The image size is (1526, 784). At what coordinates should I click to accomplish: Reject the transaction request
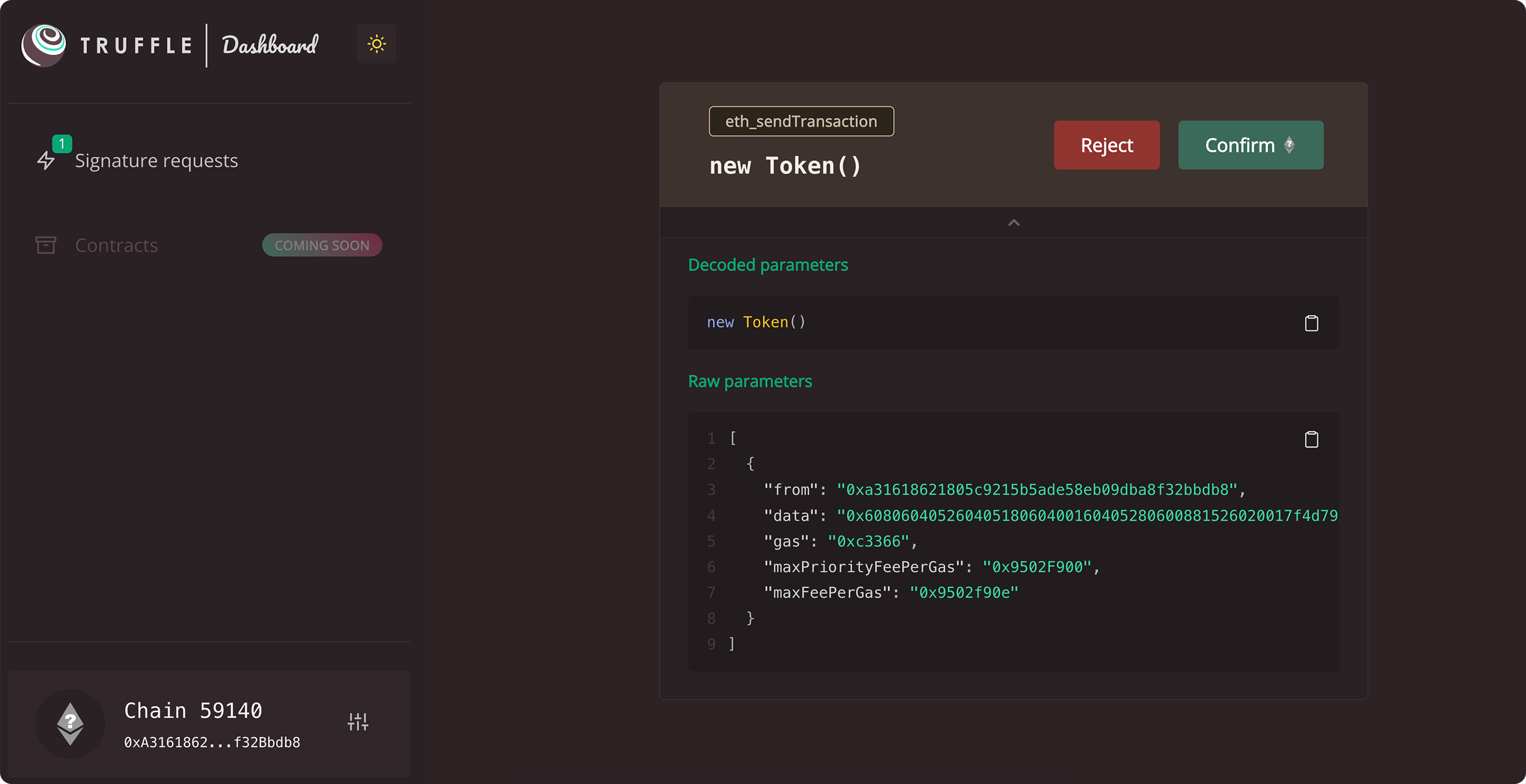tap(1106, 145)
